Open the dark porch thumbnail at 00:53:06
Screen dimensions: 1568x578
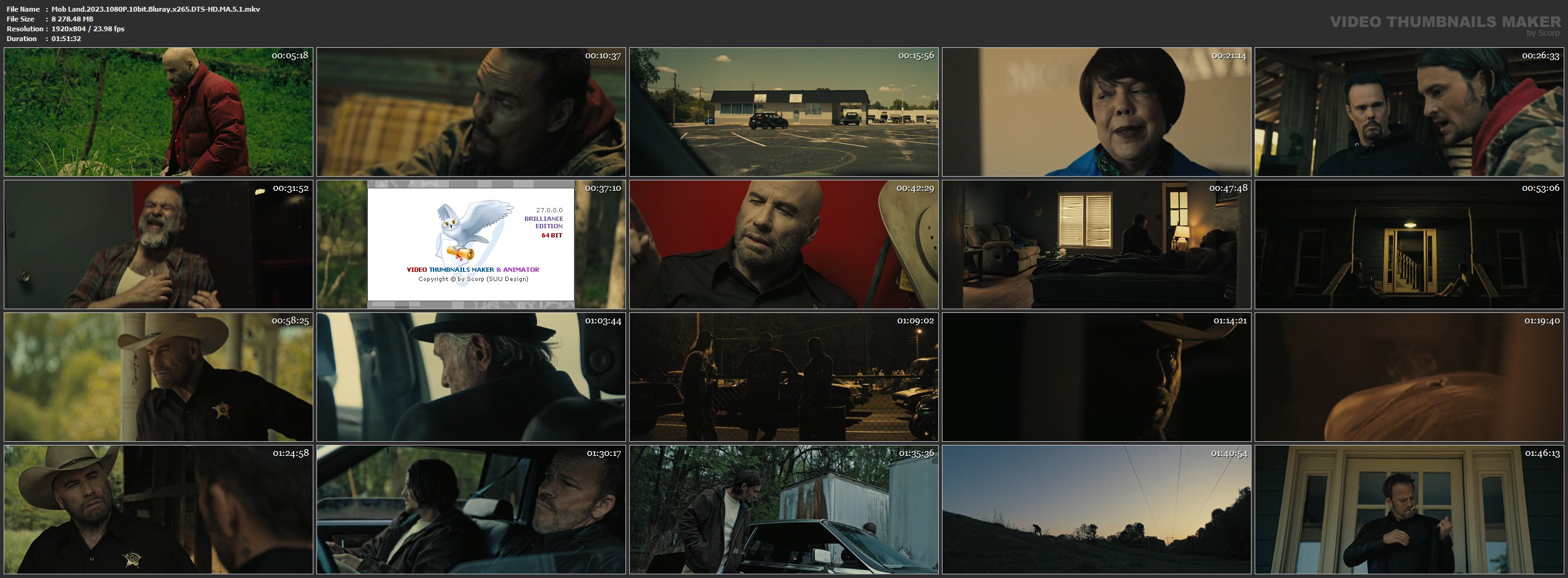[x=1409, y=244]
